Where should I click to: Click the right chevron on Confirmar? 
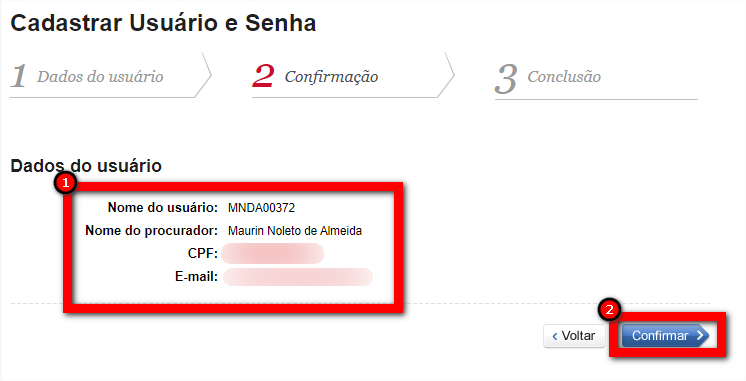tap(700, 335)
